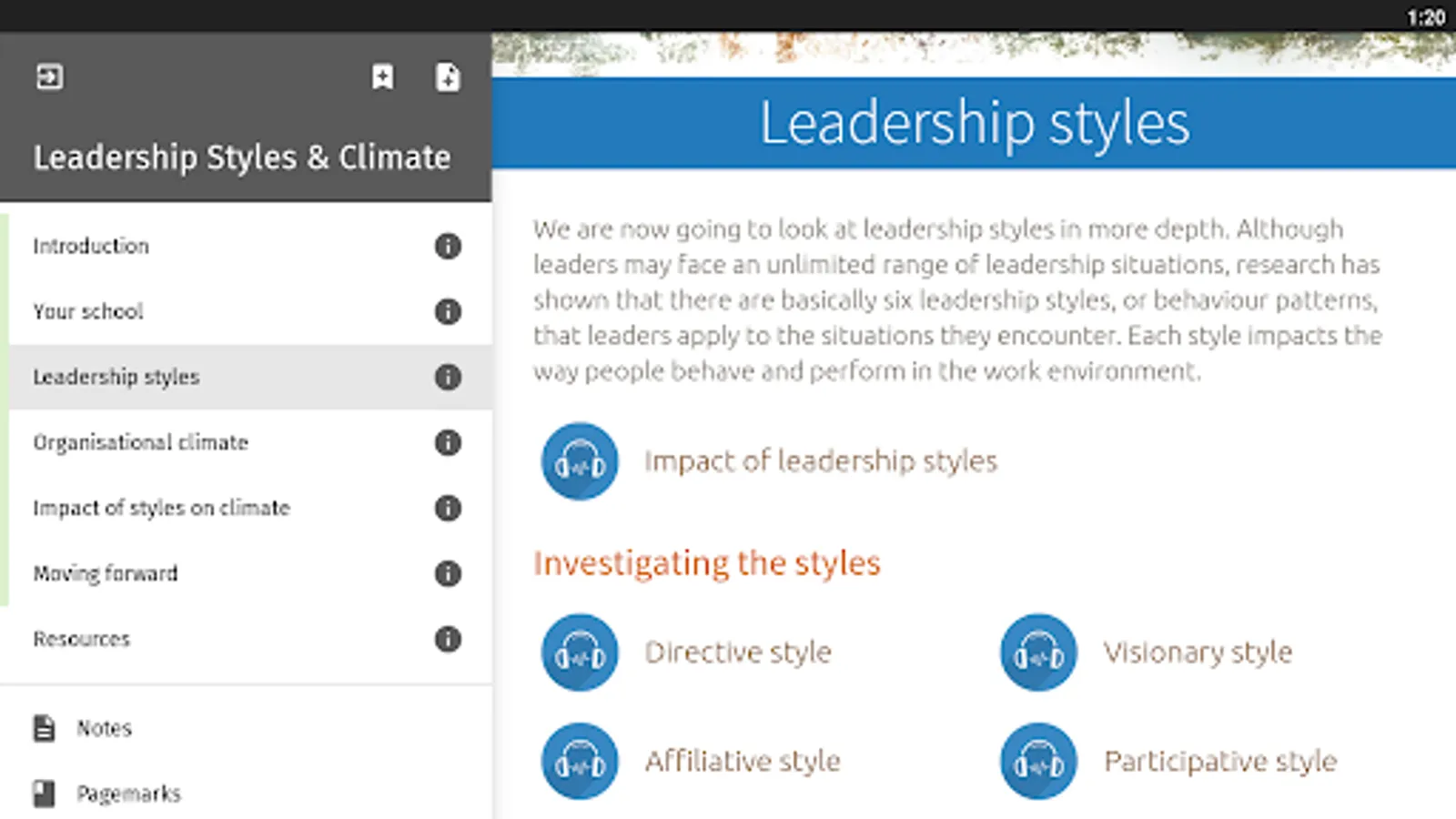Show info for the Organisational climate section

pos(447,442)
